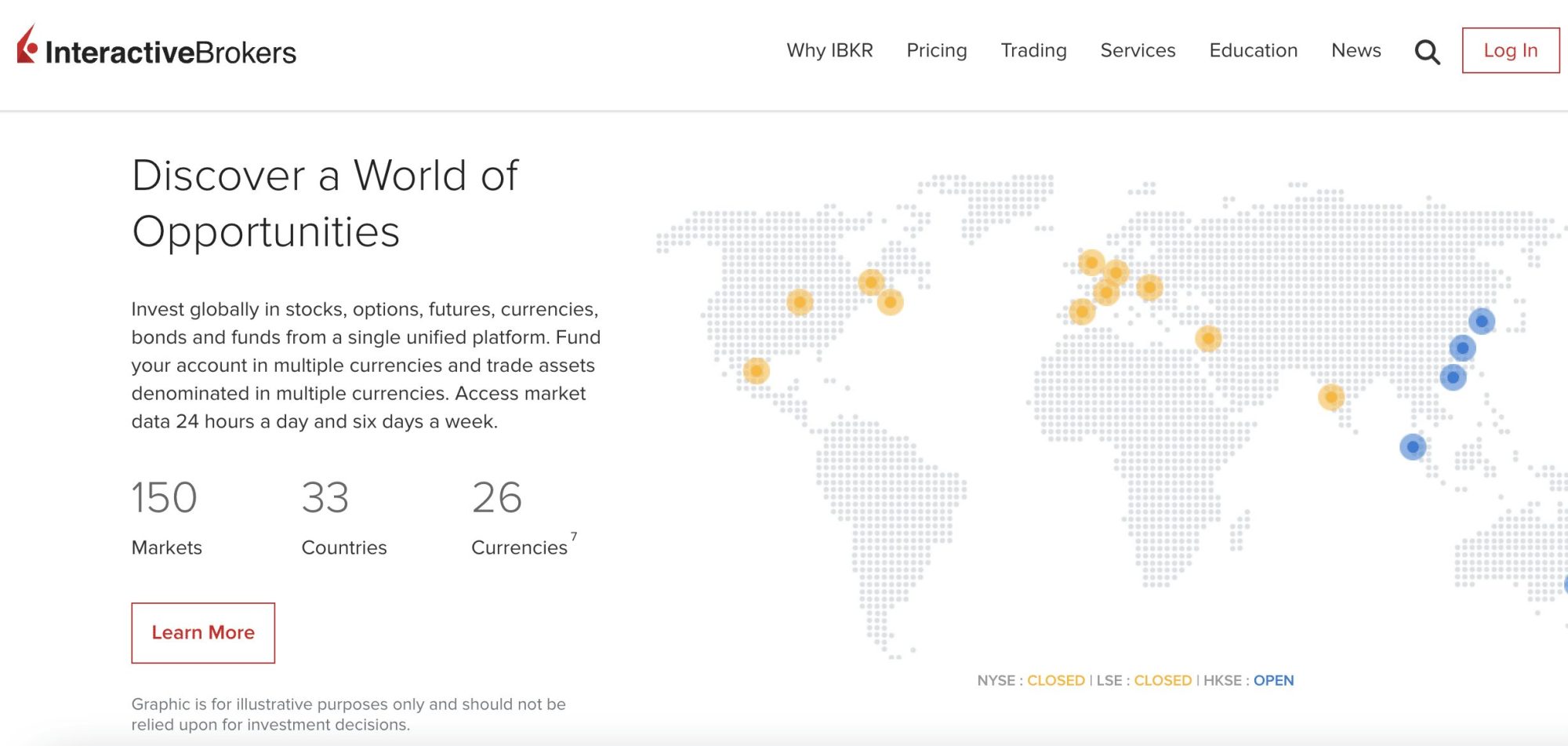Click the westernmost yellow marker in the central US
The width and height of the screenshot is (1568, 746).
pos(799,302)
